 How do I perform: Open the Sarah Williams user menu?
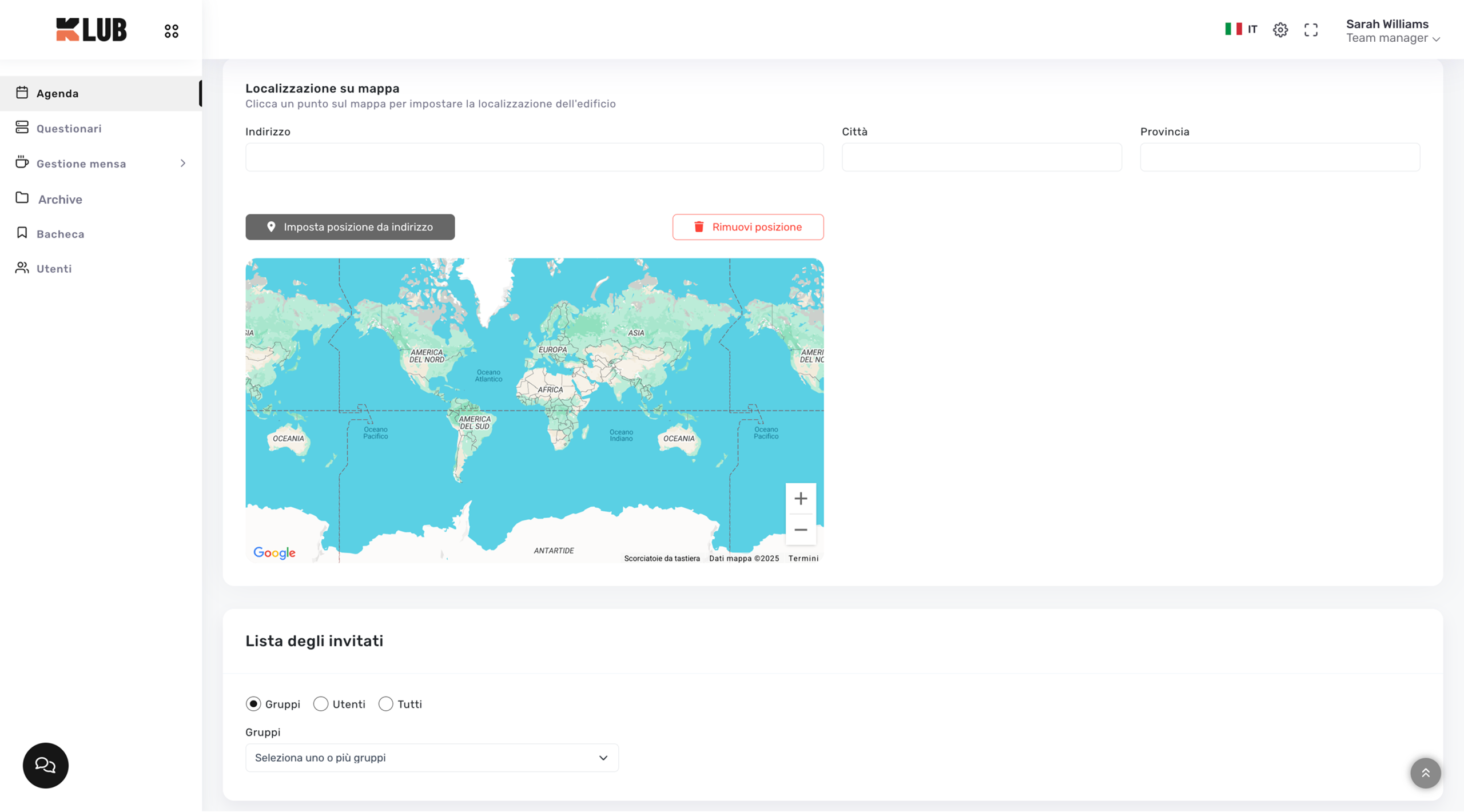click(1392, 31)
